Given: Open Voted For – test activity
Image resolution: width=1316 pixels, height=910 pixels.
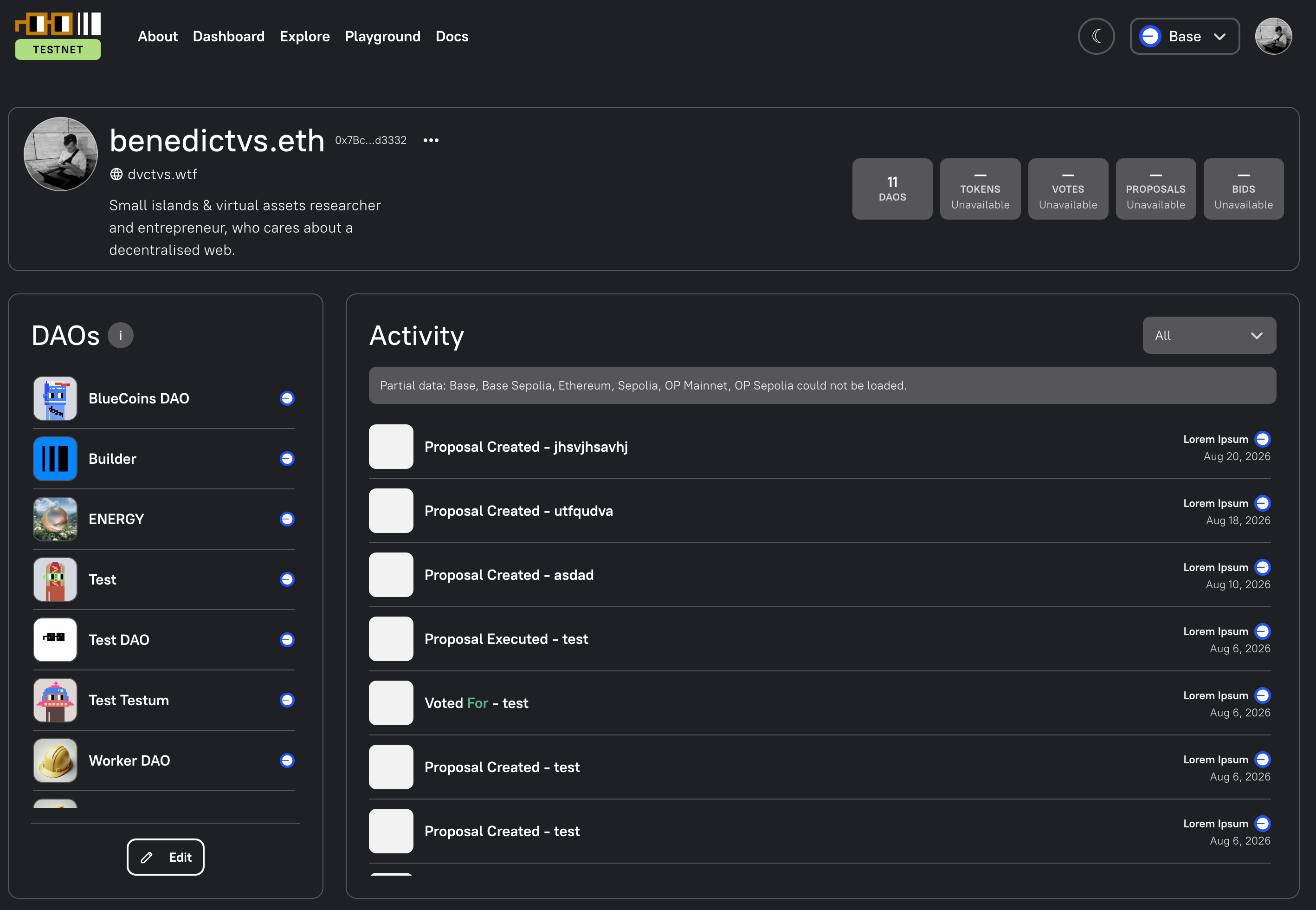Looking at the screenshot, I should click(819, 703).
